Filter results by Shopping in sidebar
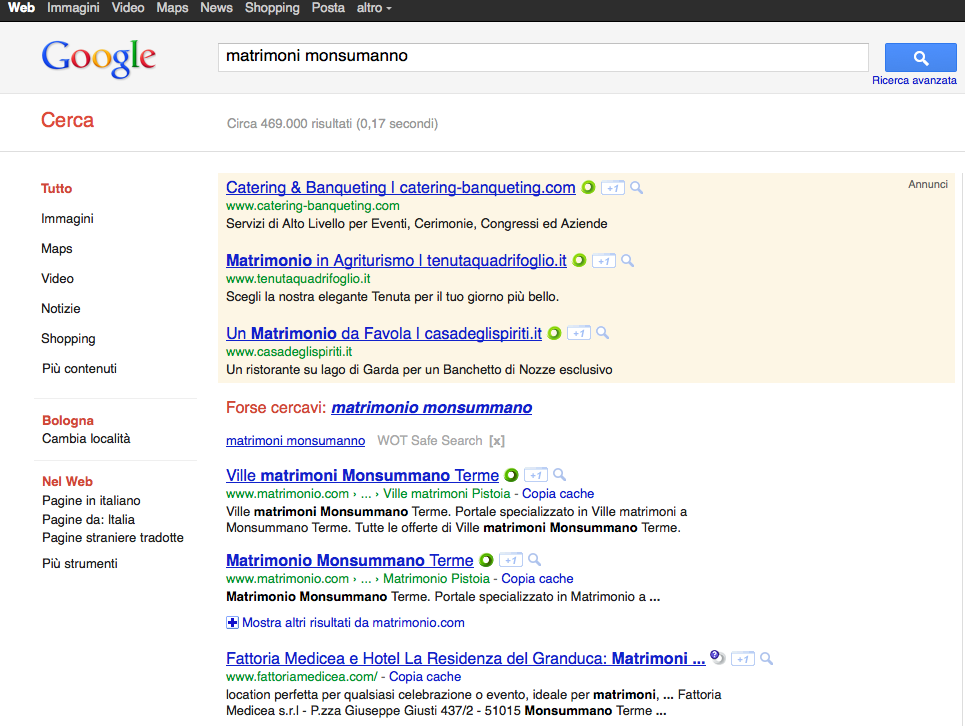 (68, 339)
